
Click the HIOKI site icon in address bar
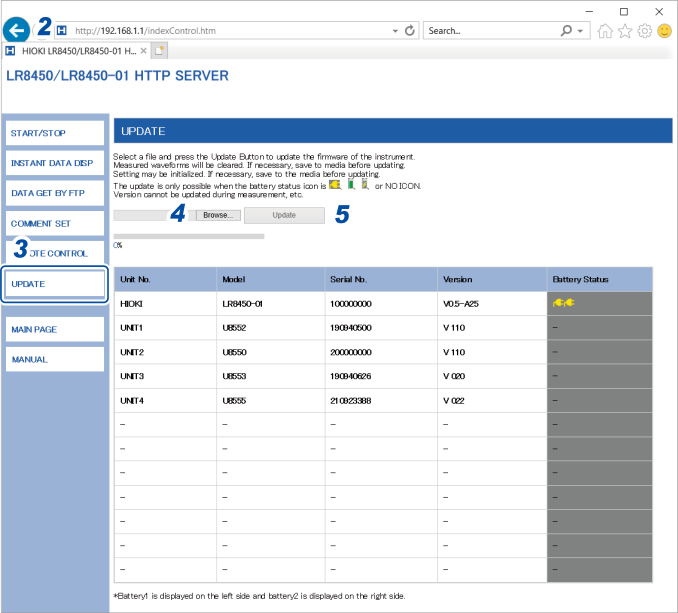point(62,30)
